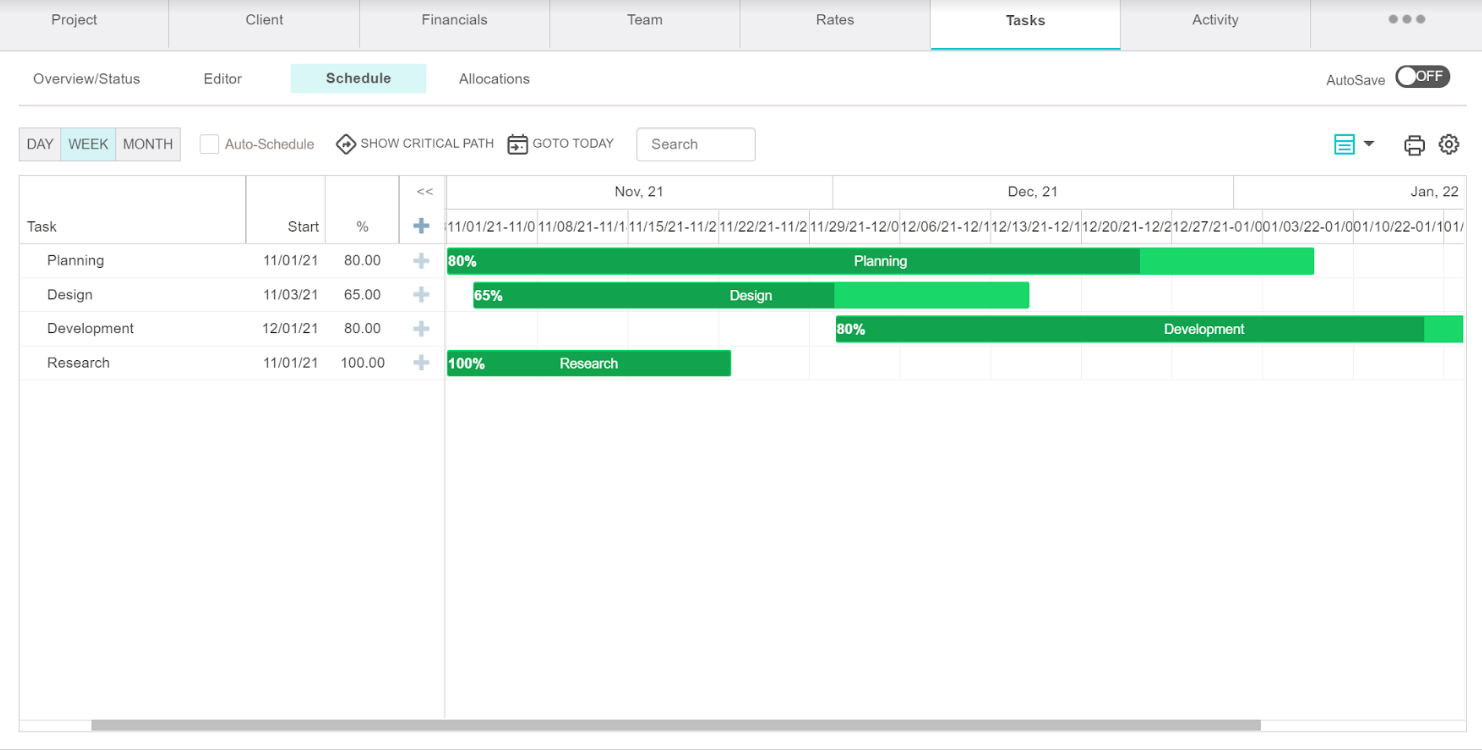Expand the layout view dropdown arrow
This screenshot has height=750, width=1482.
(x=1369, y=144)
